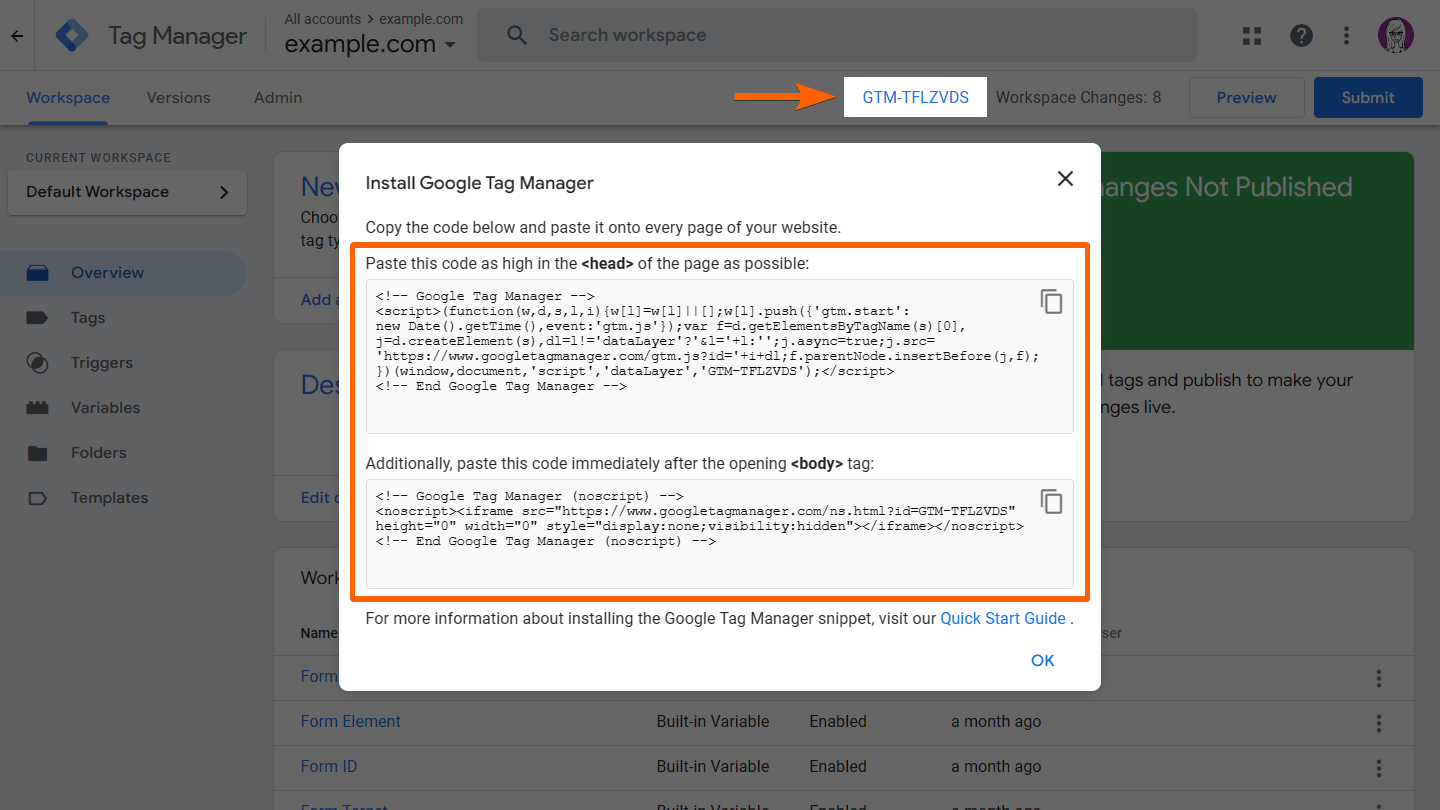Viewport: 1440px width, 810px height.
Task: Open the help menu icon
Action: tap(1301, 36)
